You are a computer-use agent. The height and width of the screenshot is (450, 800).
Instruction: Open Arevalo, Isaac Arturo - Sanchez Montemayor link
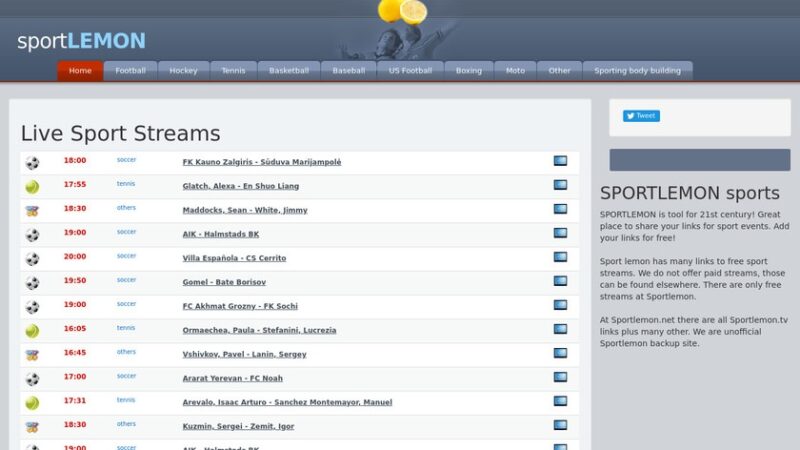click(x=287, y=402)
